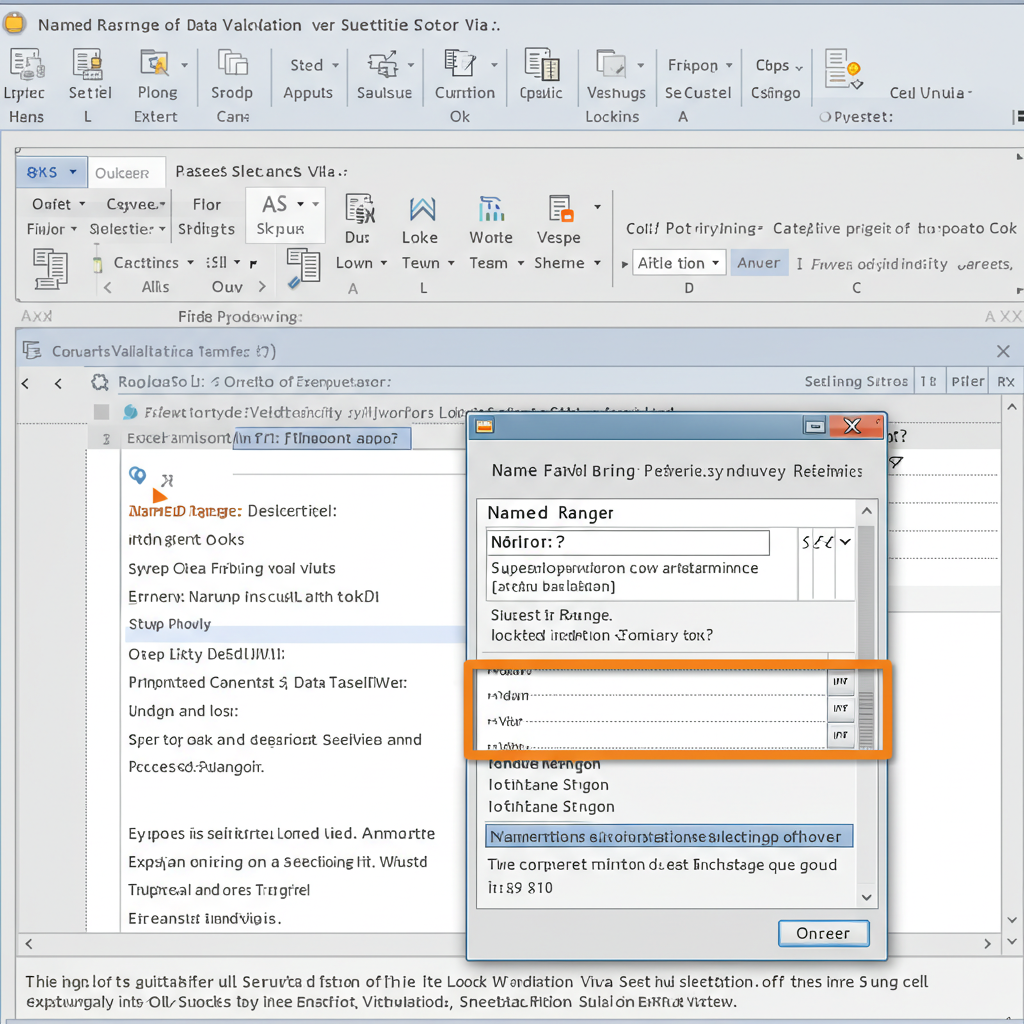Select the highlighted Namerrtions list row
The width and height of the screenshot is (1024, 1024).
[669, 837]
